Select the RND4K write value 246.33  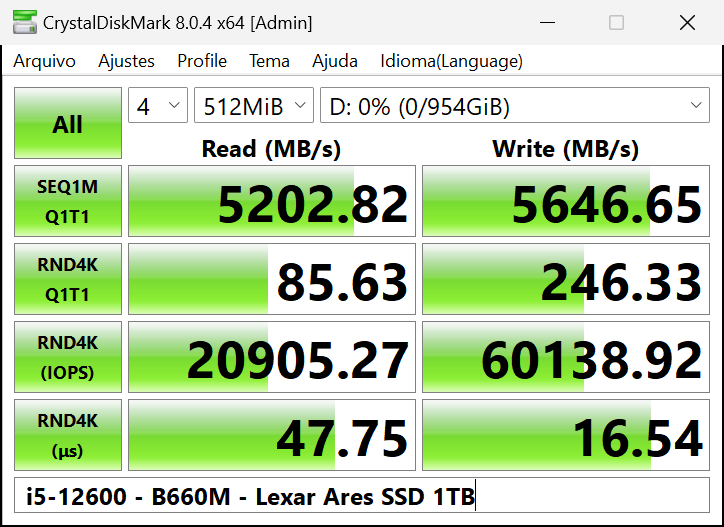pyautogui.click(x=566, y=279)
